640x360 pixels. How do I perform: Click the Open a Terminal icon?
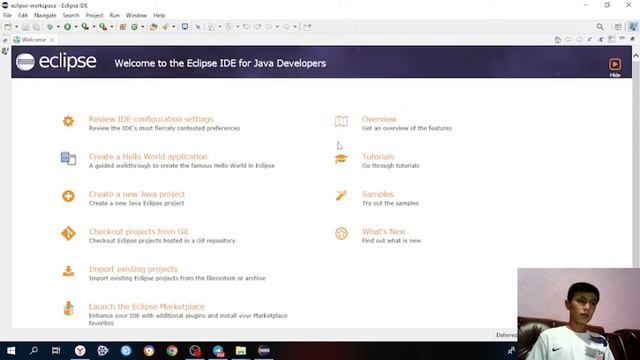(x=185, y=27)
